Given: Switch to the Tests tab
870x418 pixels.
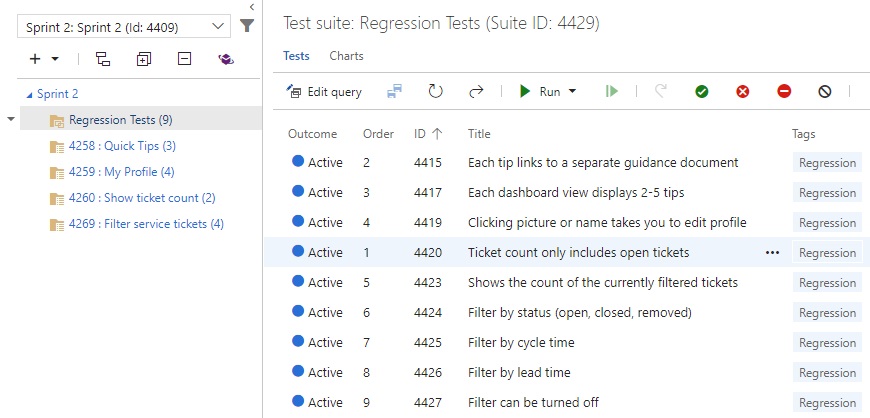Looking at the screenshot, I should (x=296, y=56).
